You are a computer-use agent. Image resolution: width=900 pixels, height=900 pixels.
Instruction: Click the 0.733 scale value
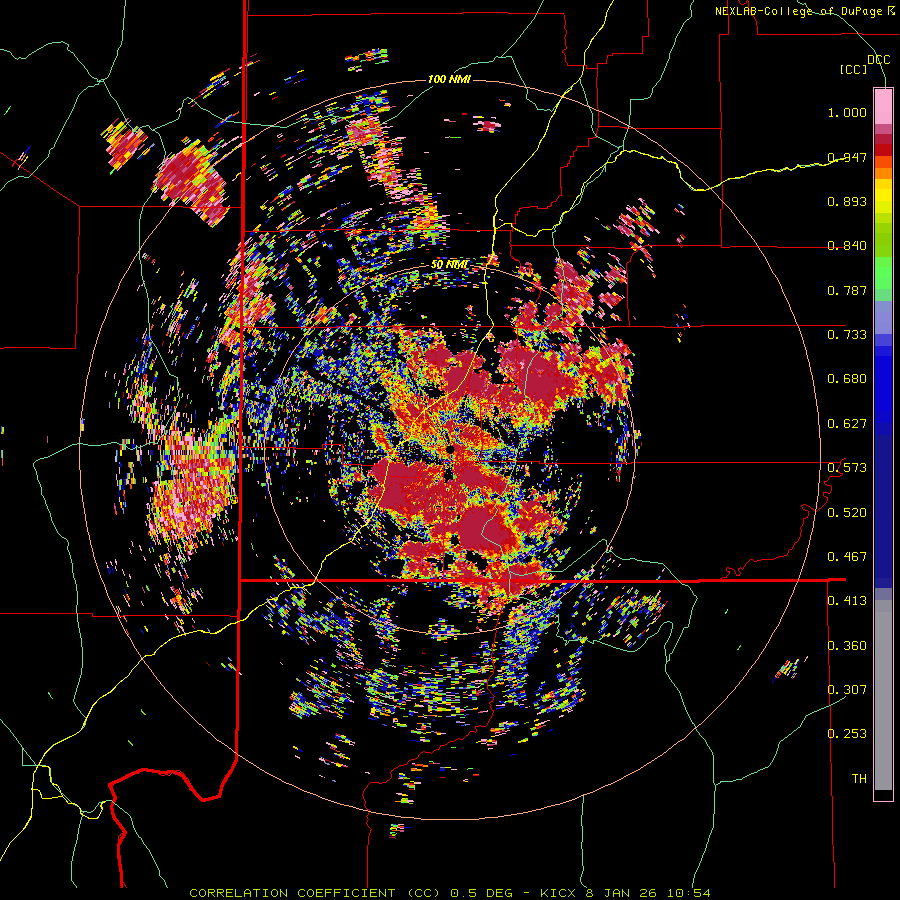click(x=847, y=334)
